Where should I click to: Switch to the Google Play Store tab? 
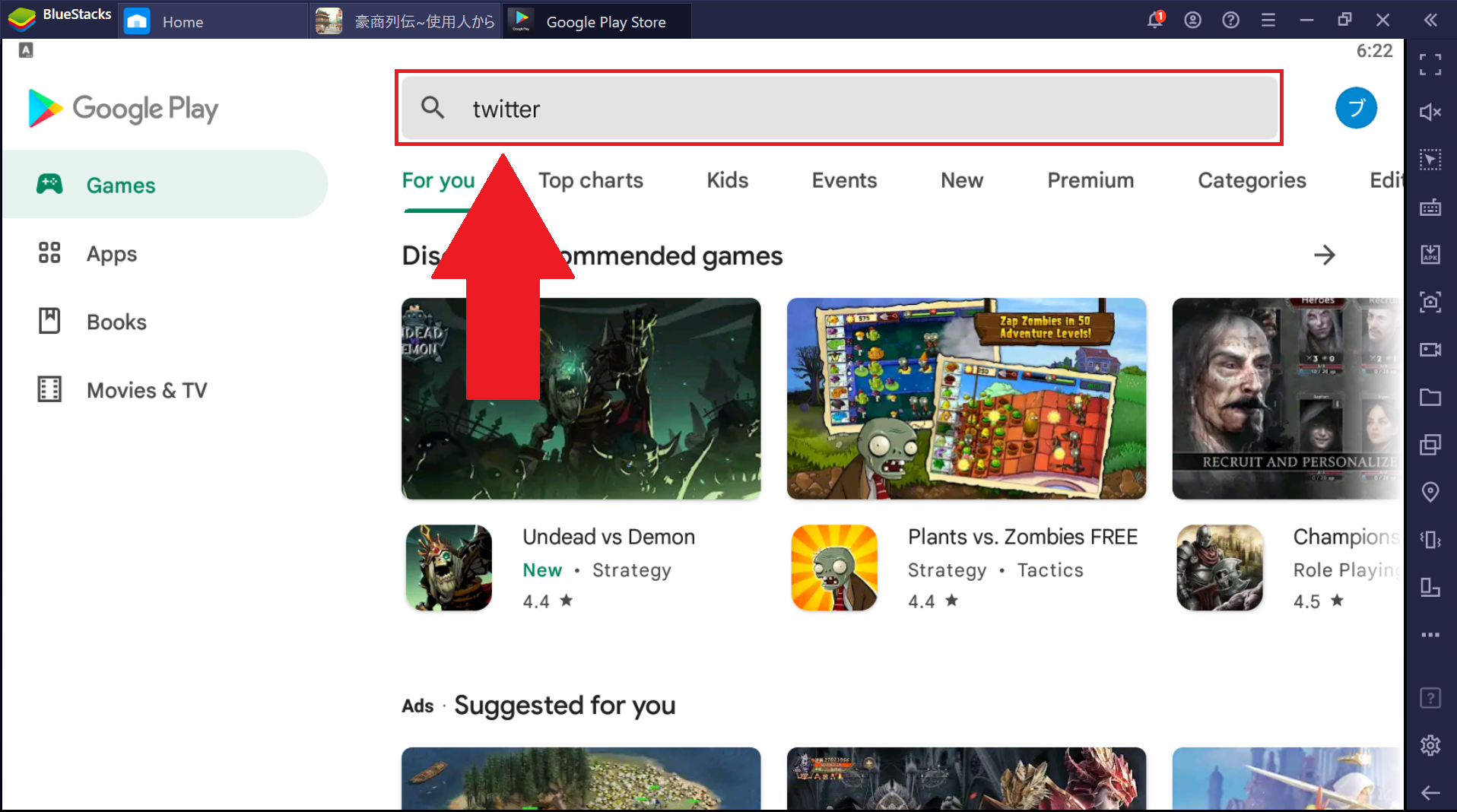[x=597, y=21]
